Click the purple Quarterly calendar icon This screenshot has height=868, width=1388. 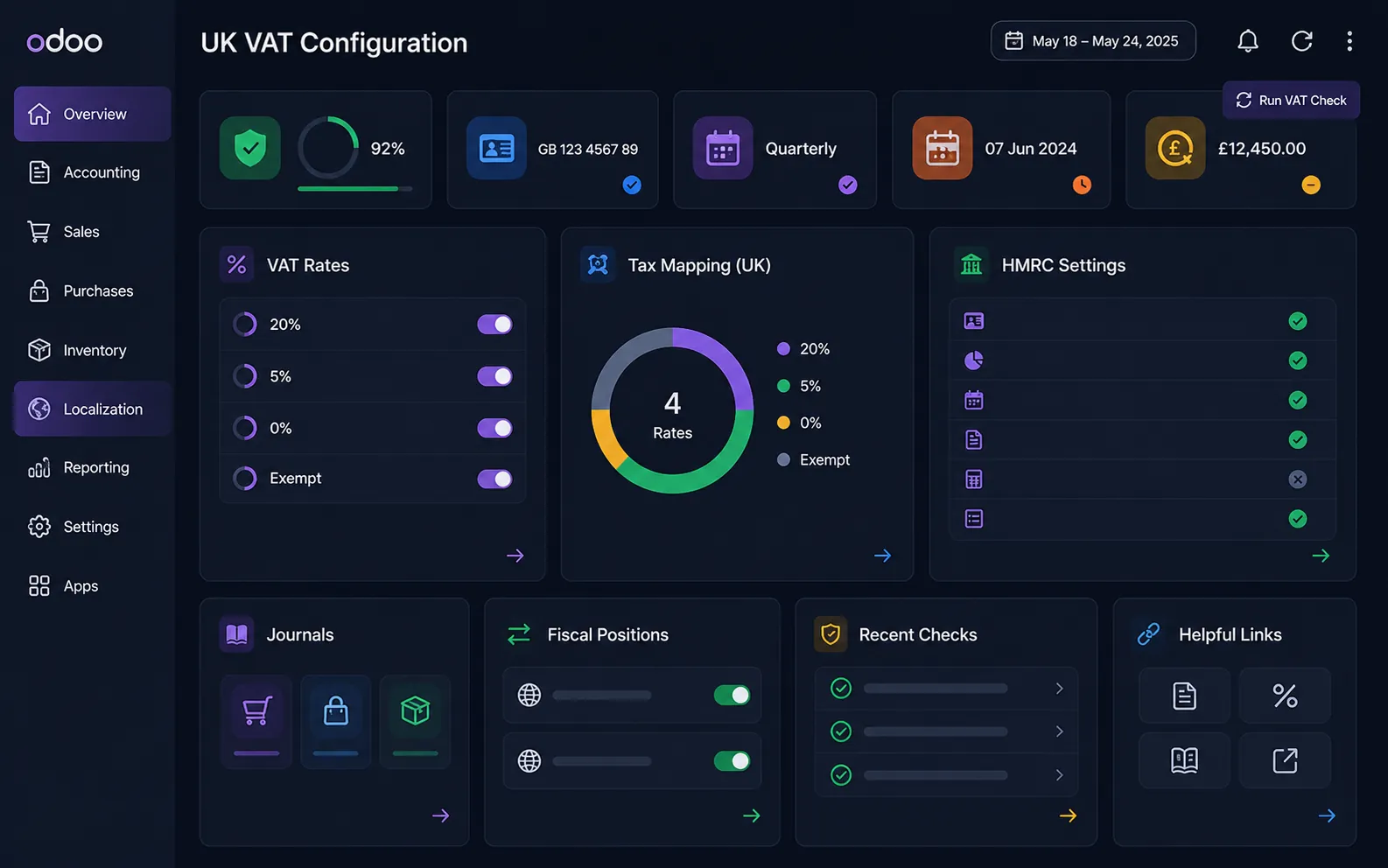(x=723, y=148)
